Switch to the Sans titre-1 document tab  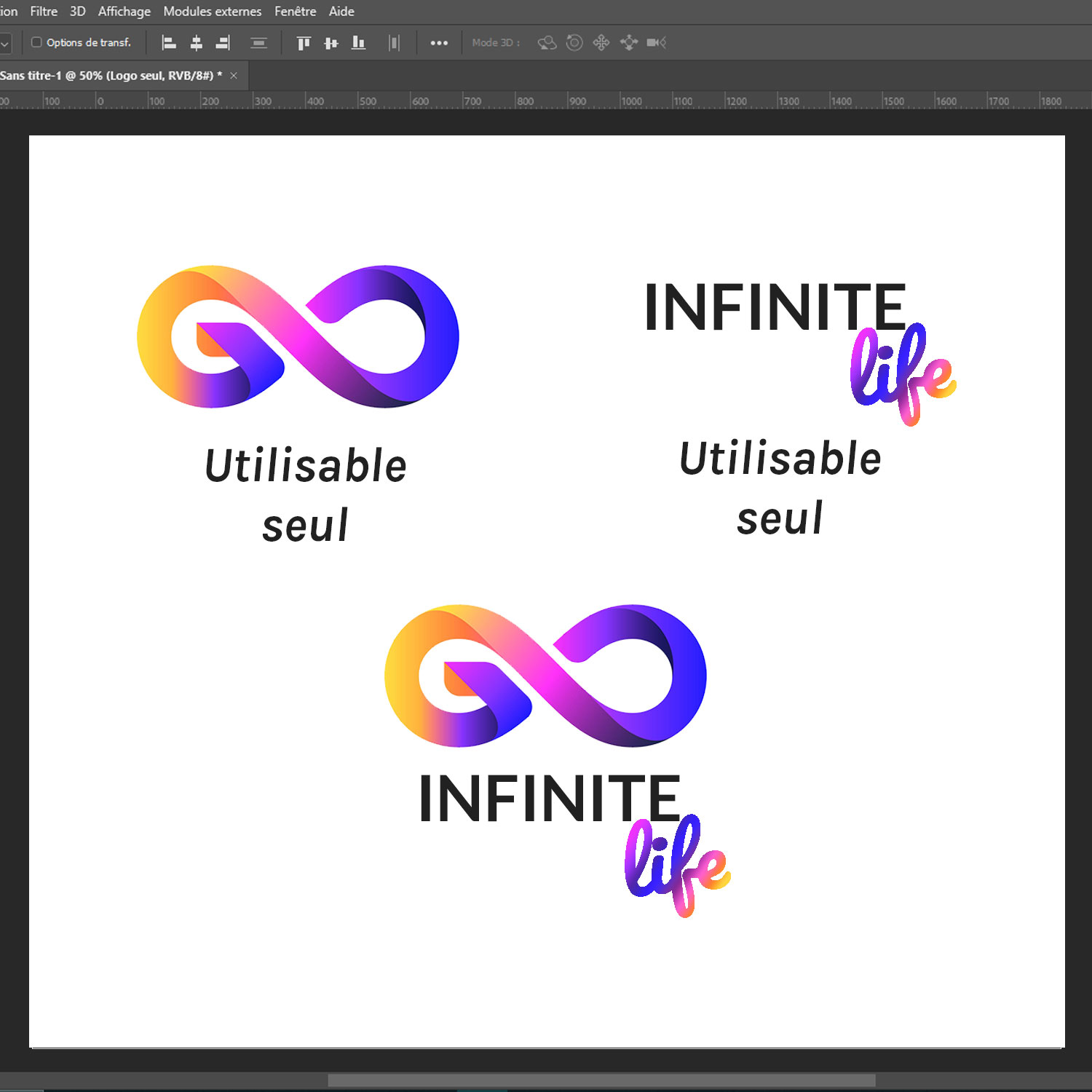click(109, 76)
